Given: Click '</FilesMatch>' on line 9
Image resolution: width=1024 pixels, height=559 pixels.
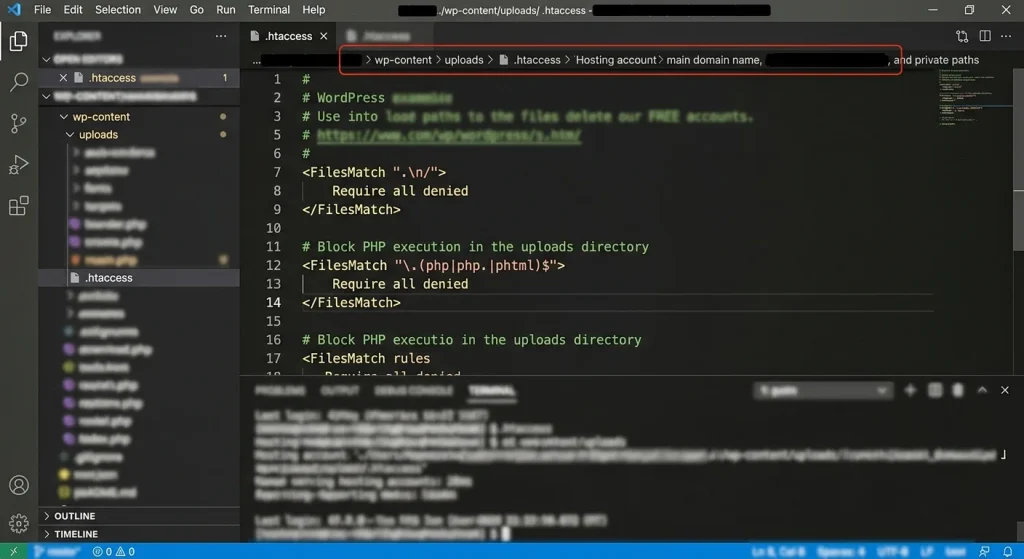Looking at the screenshot, I should (x=351, y=210).
